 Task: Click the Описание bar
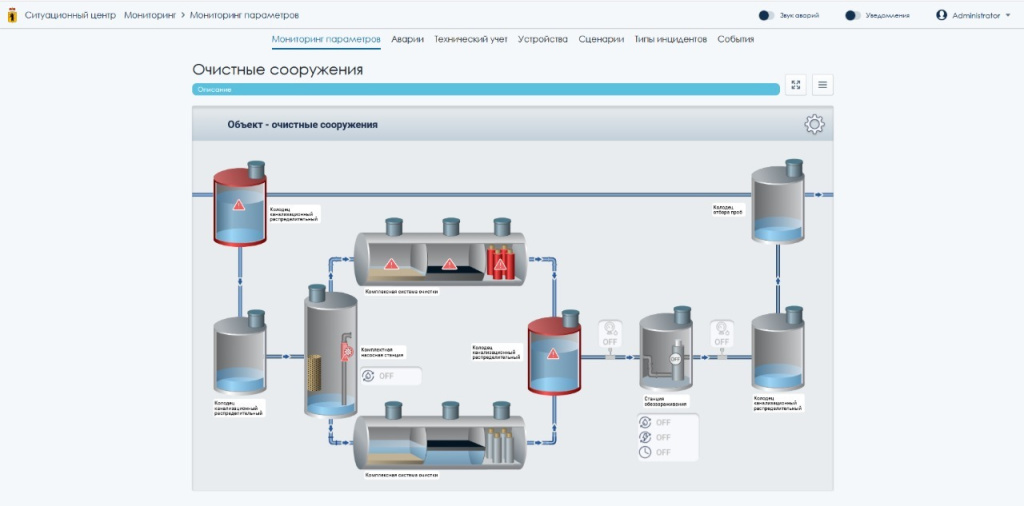(x=486, y=89)
